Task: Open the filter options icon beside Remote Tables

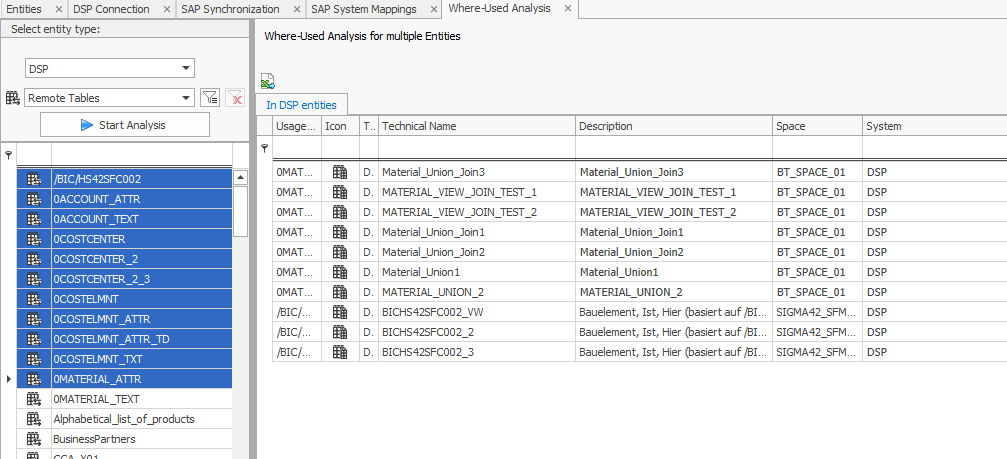Action: click(210, 98)
